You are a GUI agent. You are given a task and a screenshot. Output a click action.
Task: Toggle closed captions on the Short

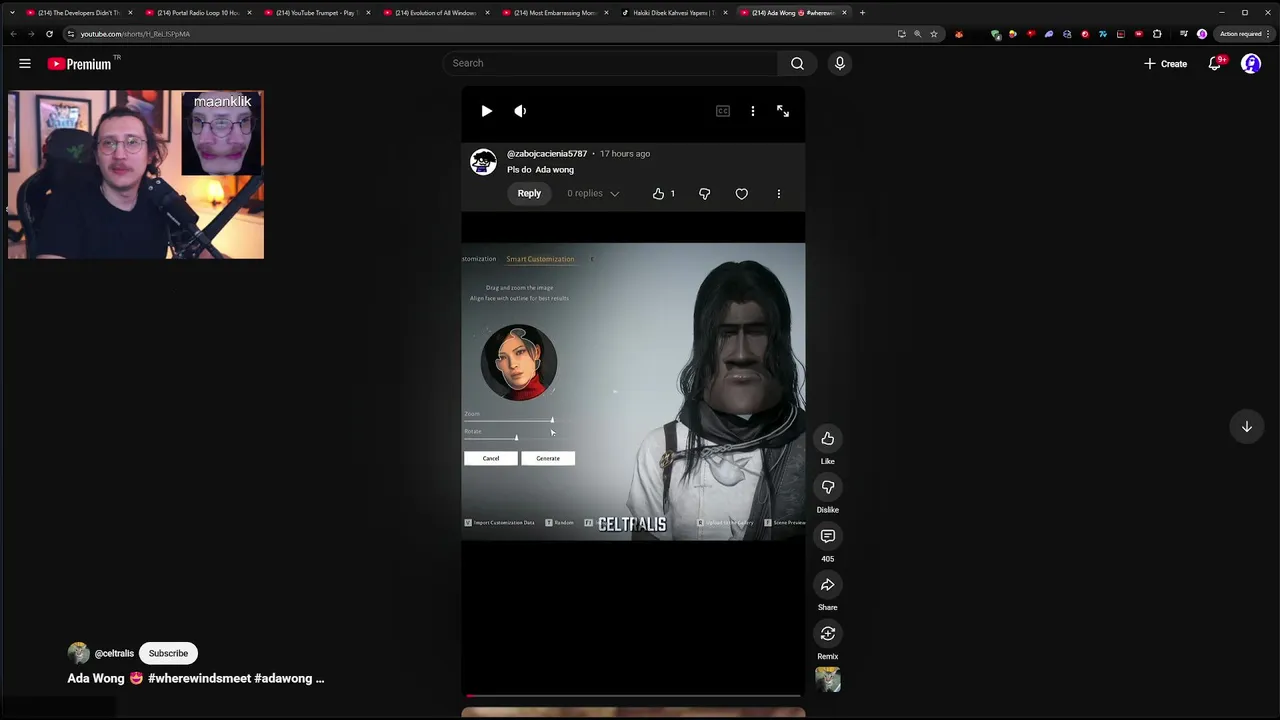click(723, 111)
